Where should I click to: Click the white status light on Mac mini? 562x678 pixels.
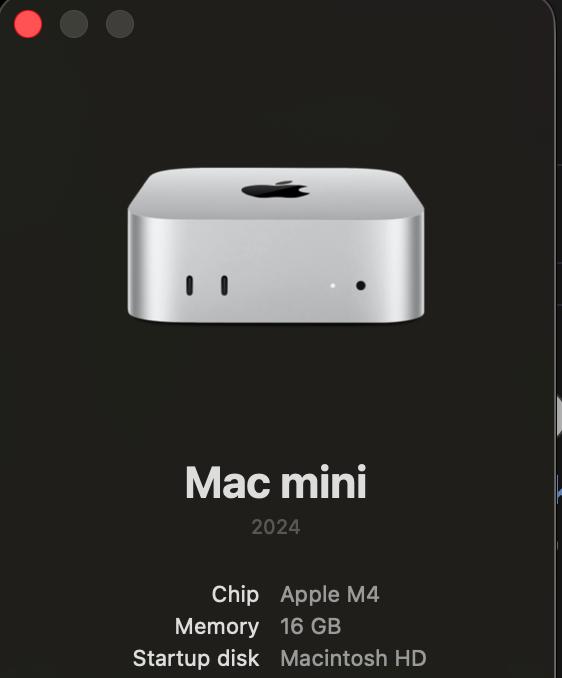(x=332, y=285)
